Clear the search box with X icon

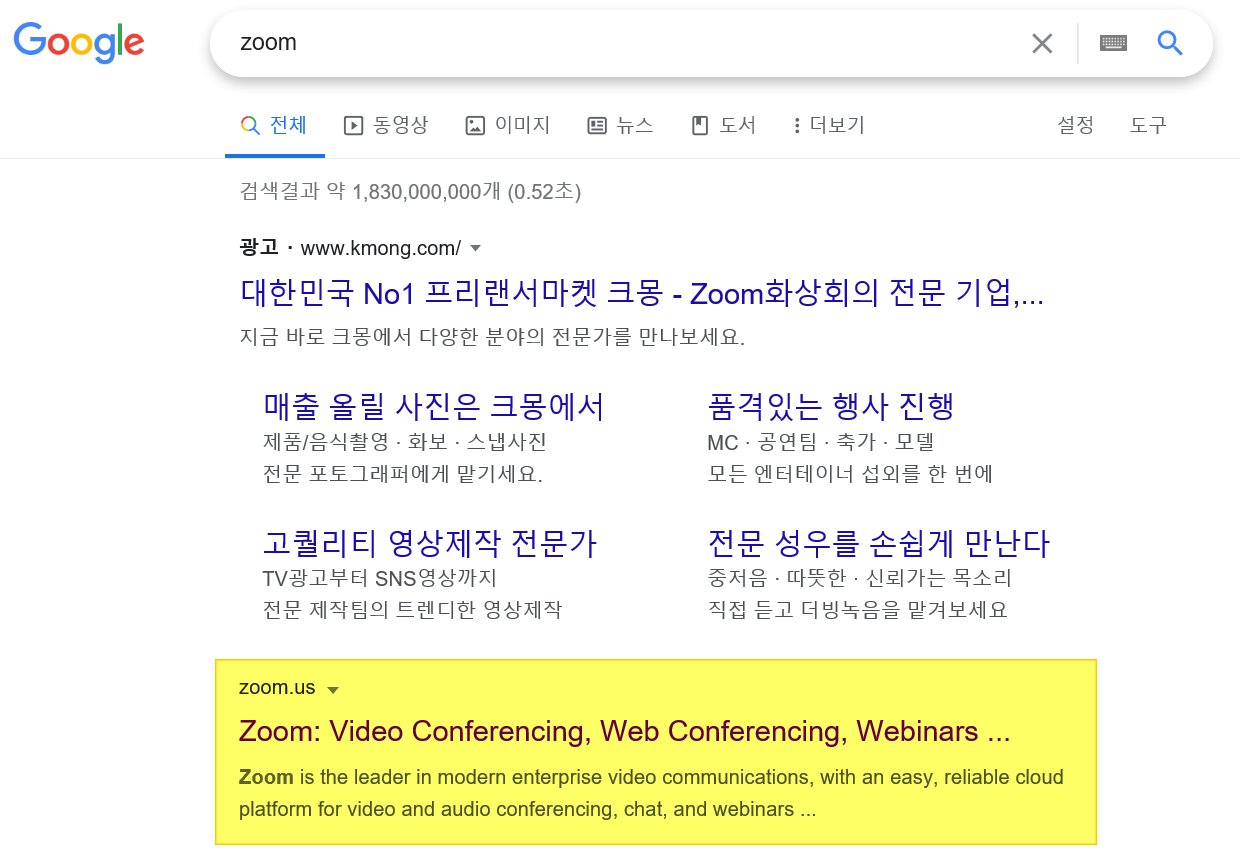pos(1042,43)
